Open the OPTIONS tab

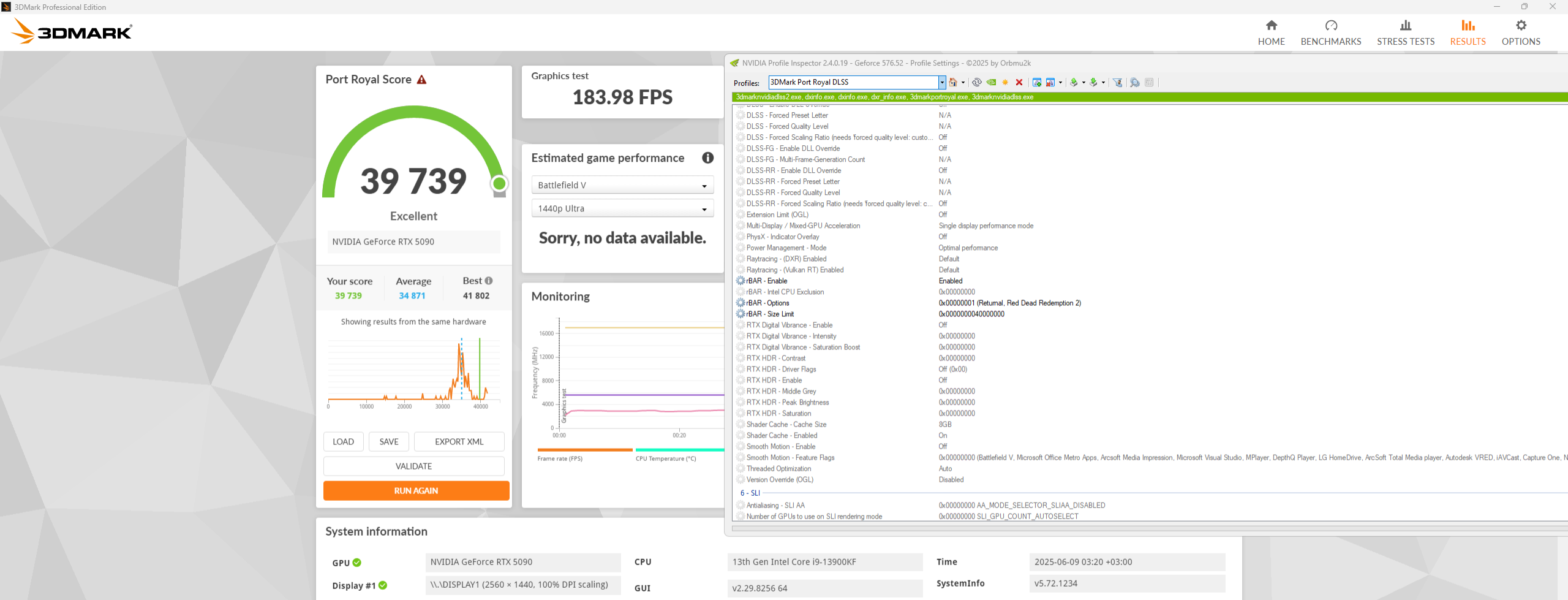pyautogui.click(x=1521, y=32)
